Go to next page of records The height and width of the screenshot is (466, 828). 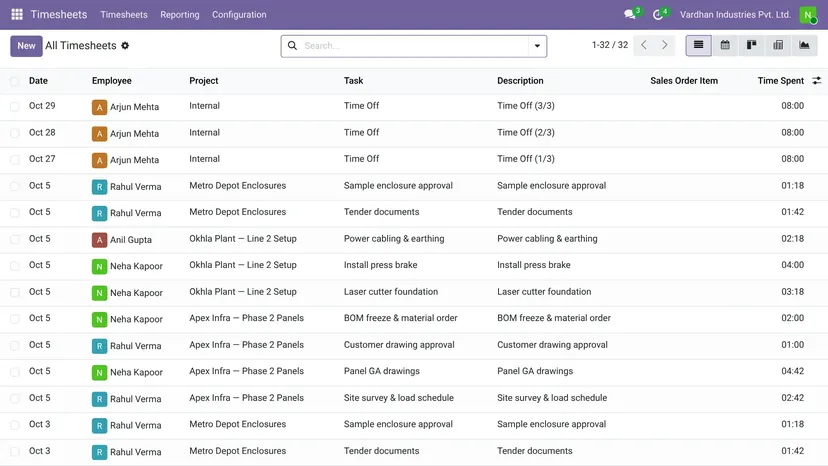(x=664, y=45)
